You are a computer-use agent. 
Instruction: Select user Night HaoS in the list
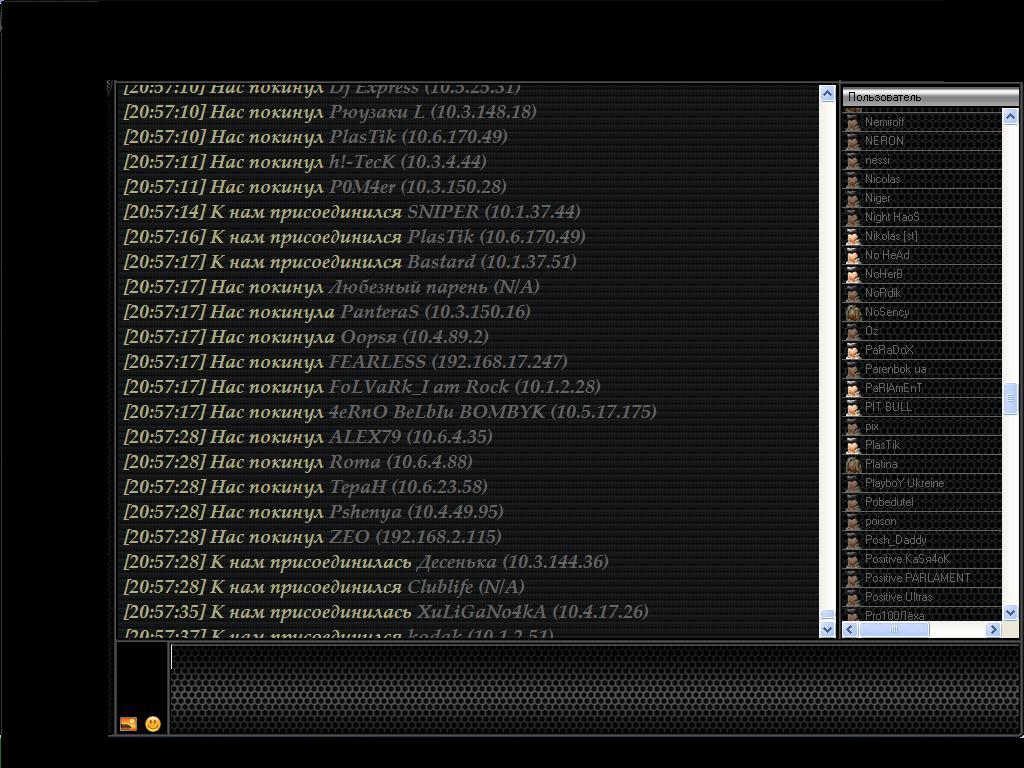coord(892,217)
